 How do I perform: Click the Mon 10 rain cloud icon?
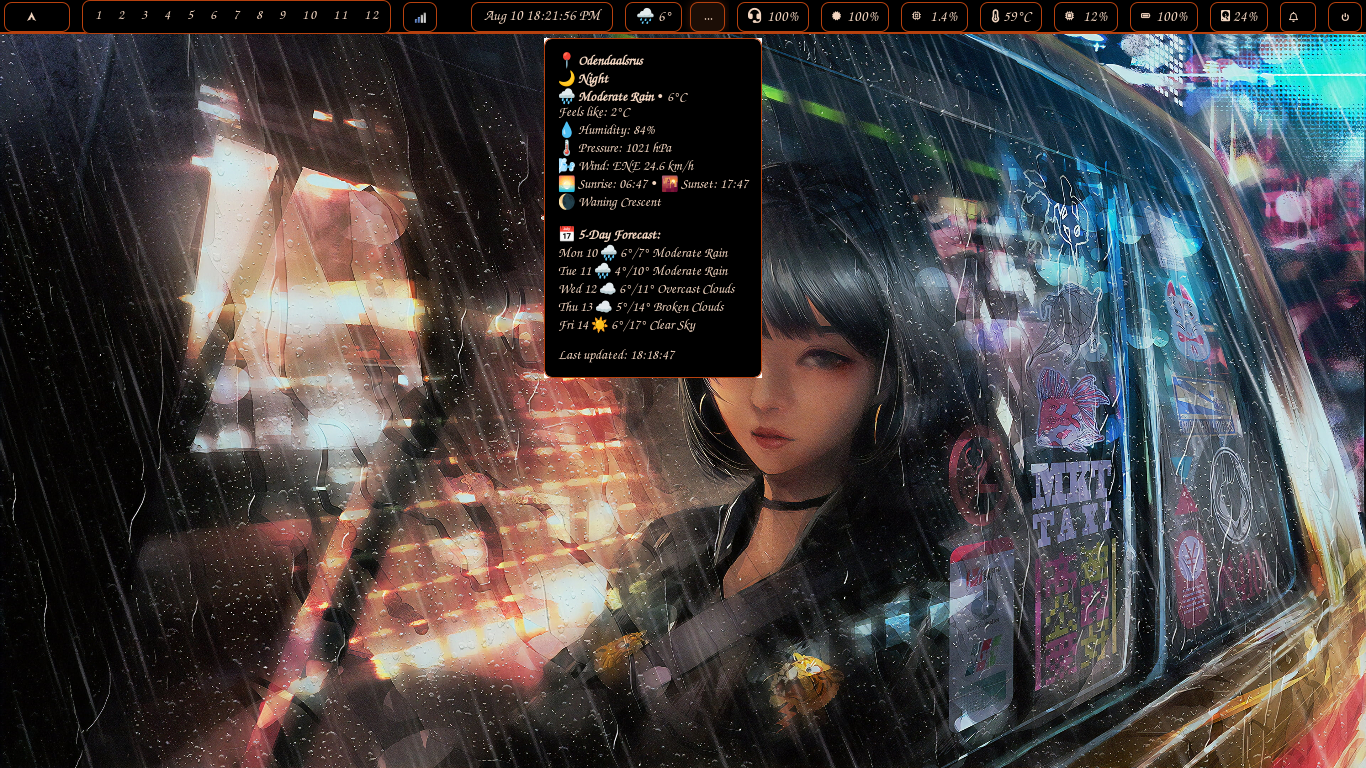(609, 253)
